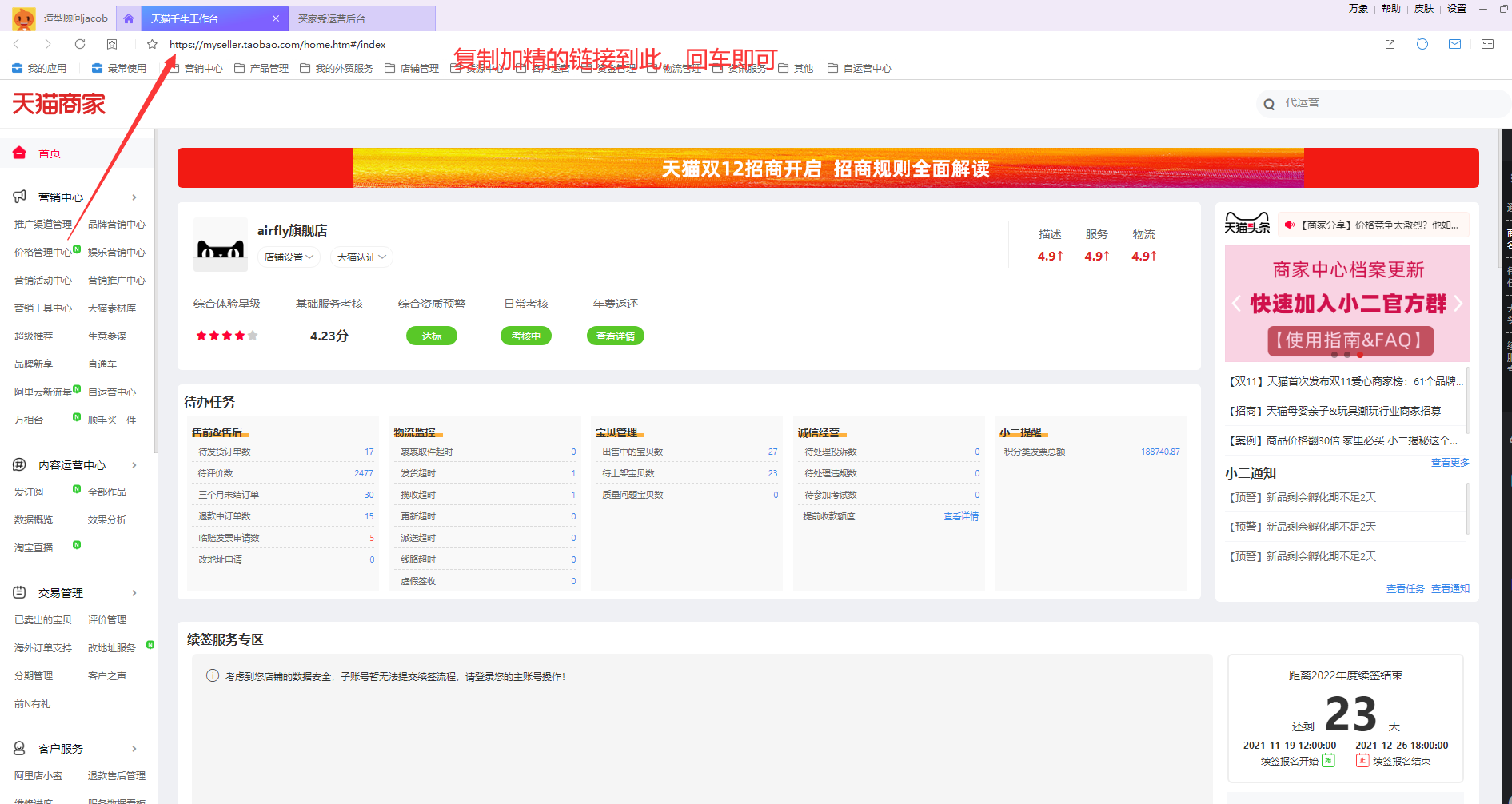Open 已卖出的宝贝 in sidebar
This screenshot has height=804, width=1512.
click(43, 619)
